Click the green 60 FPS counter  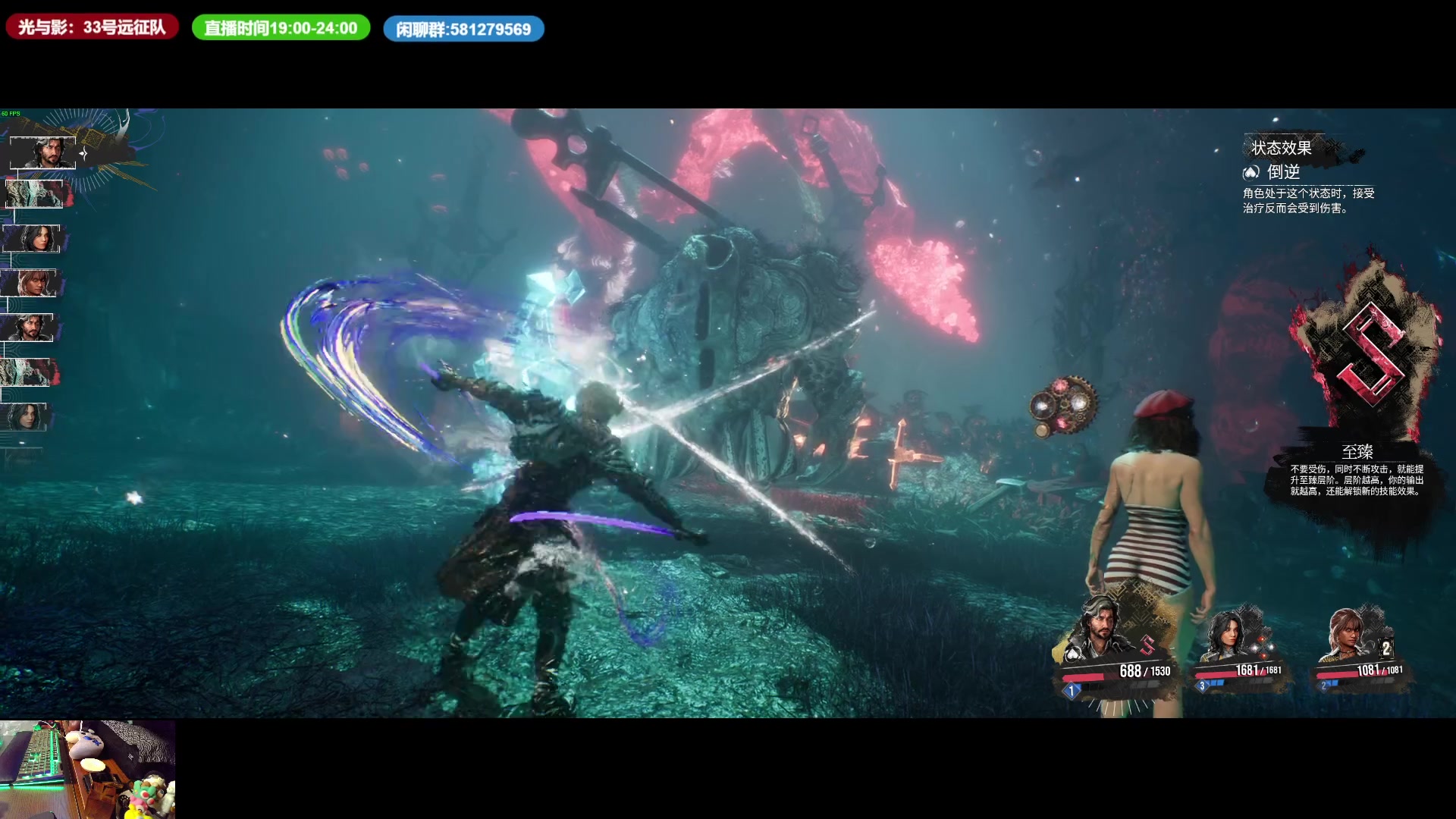pyautogui.click(x=11, y=114)
